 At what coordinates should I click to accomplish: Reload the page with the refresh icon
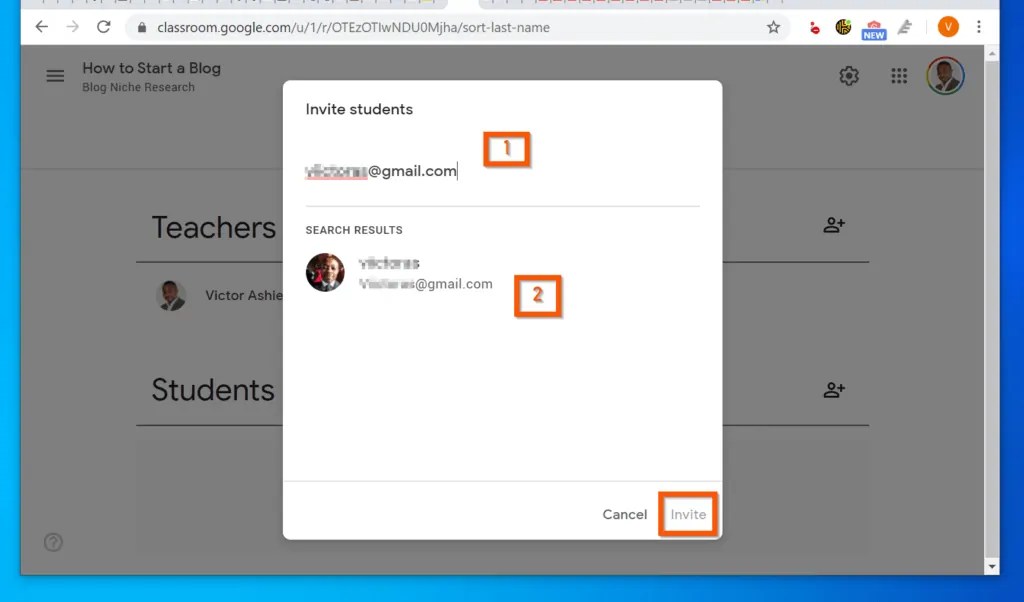104,28
